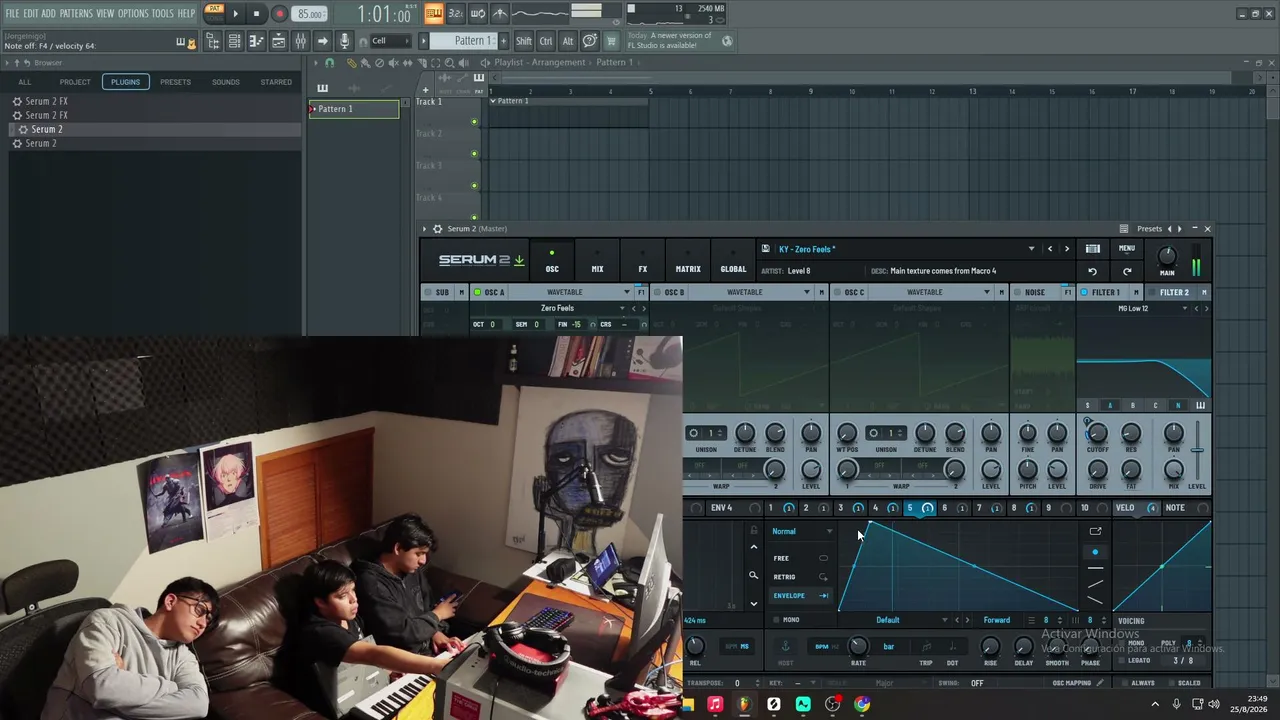Arm the red Record button
The height and width of the screenshot is (720, 1280).
coord(279,14)
